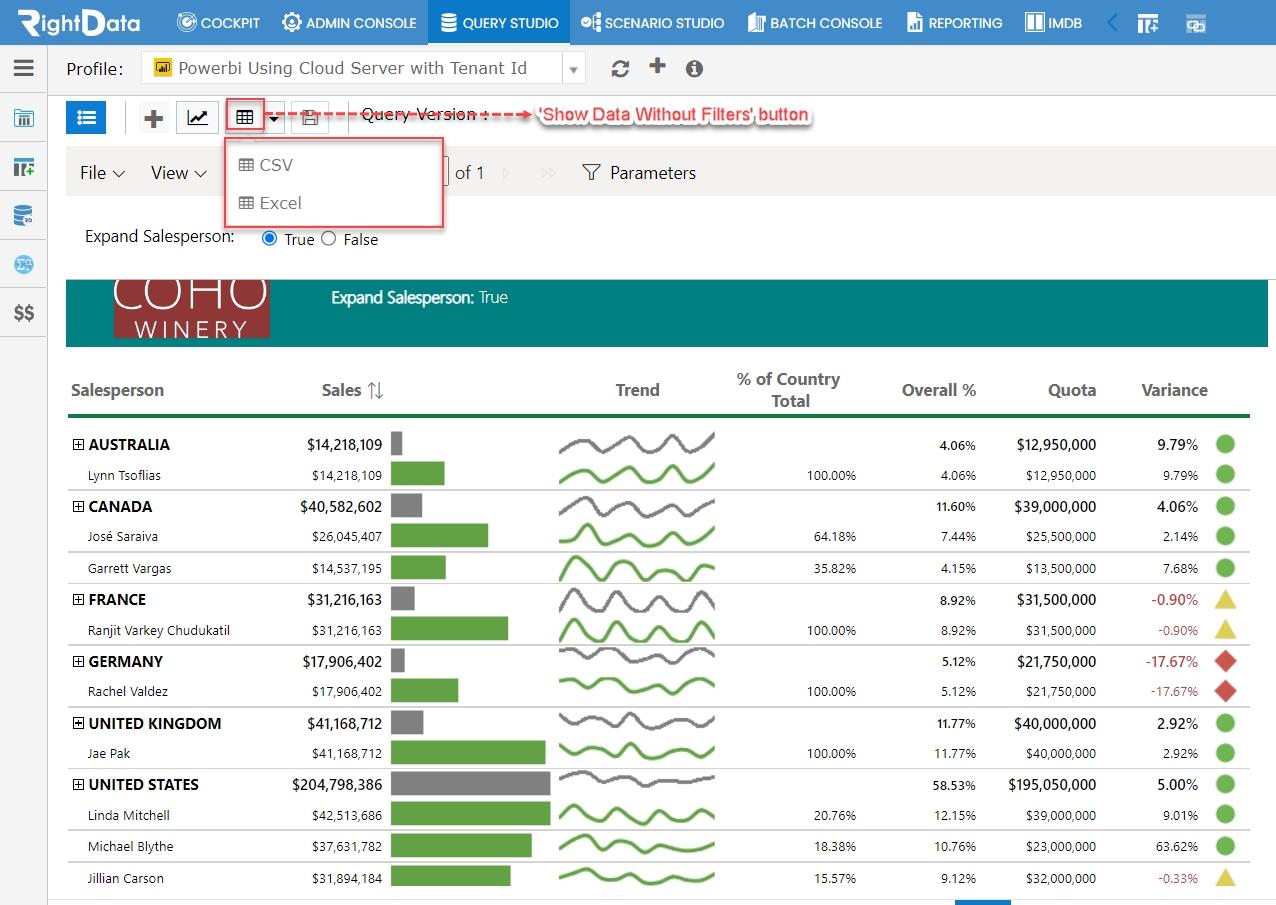
Task: Expand the AUSTRALIA row
Action: [x=78, y=445]
